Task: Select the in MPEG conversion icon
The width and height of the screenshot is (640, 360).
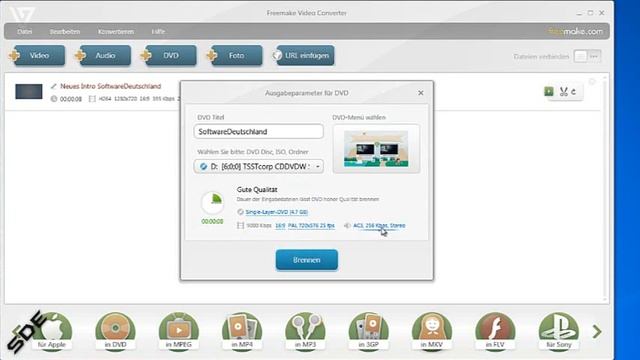Action: (179, 331)
